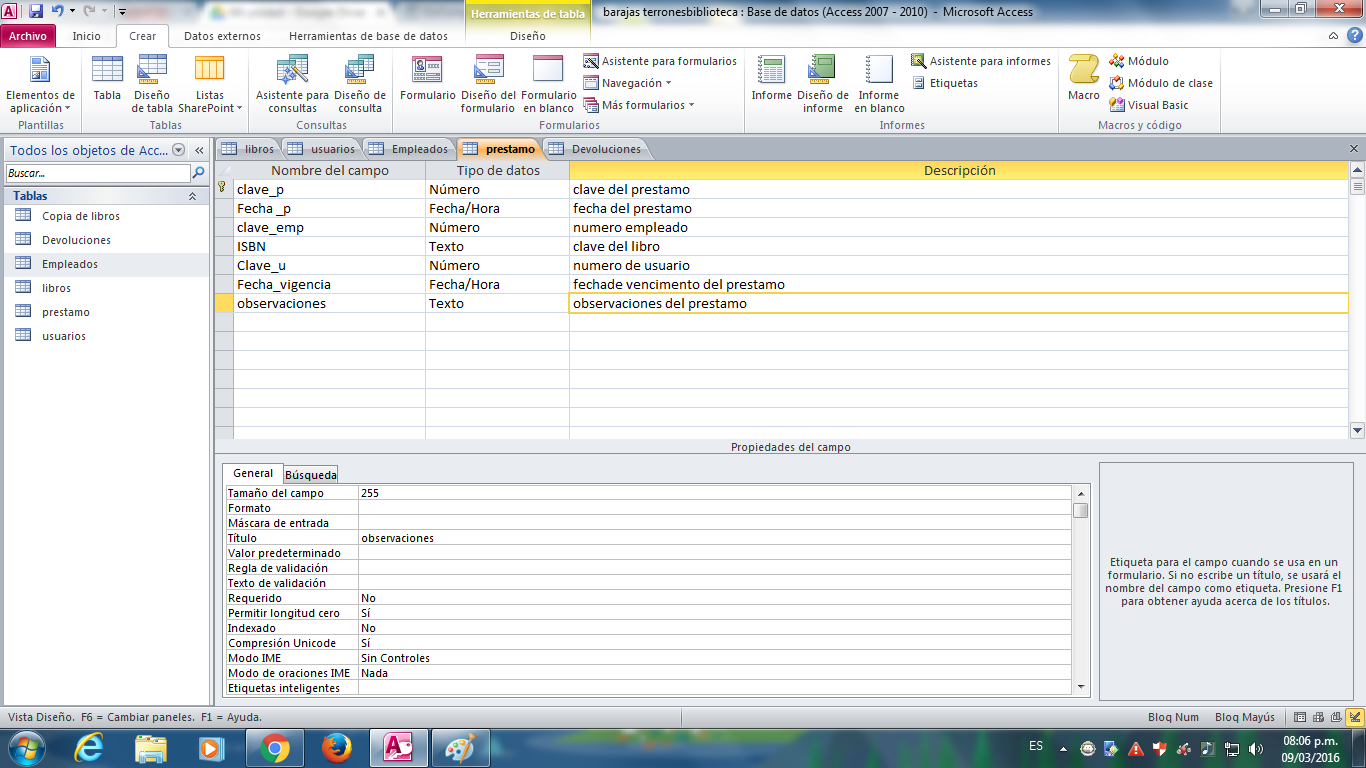Launch Firefox from the taskbar
The width and height of the screenshot is (1366, 768).
[x=337, y=747]
